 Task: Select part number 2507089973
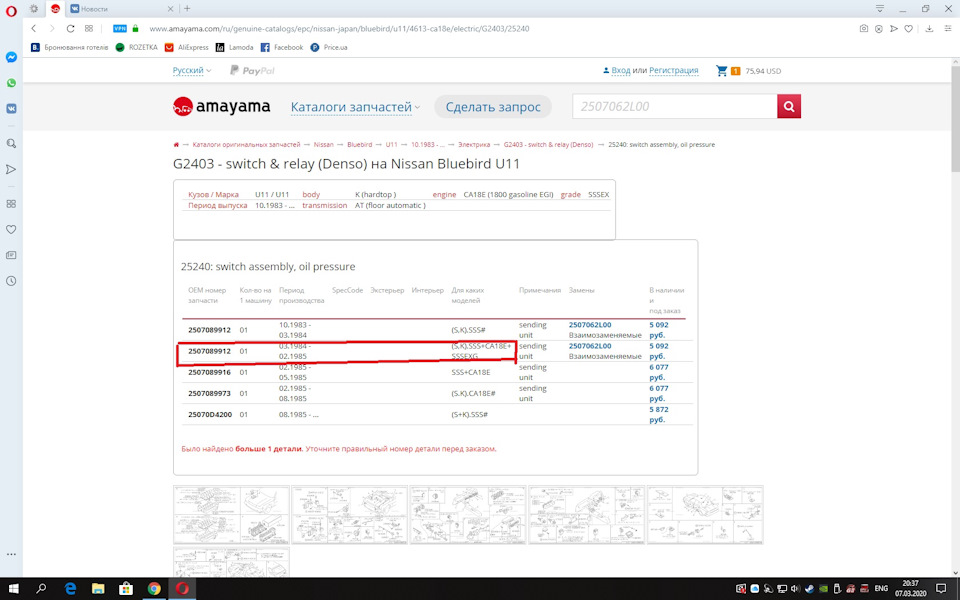click(x=209, y=393)
